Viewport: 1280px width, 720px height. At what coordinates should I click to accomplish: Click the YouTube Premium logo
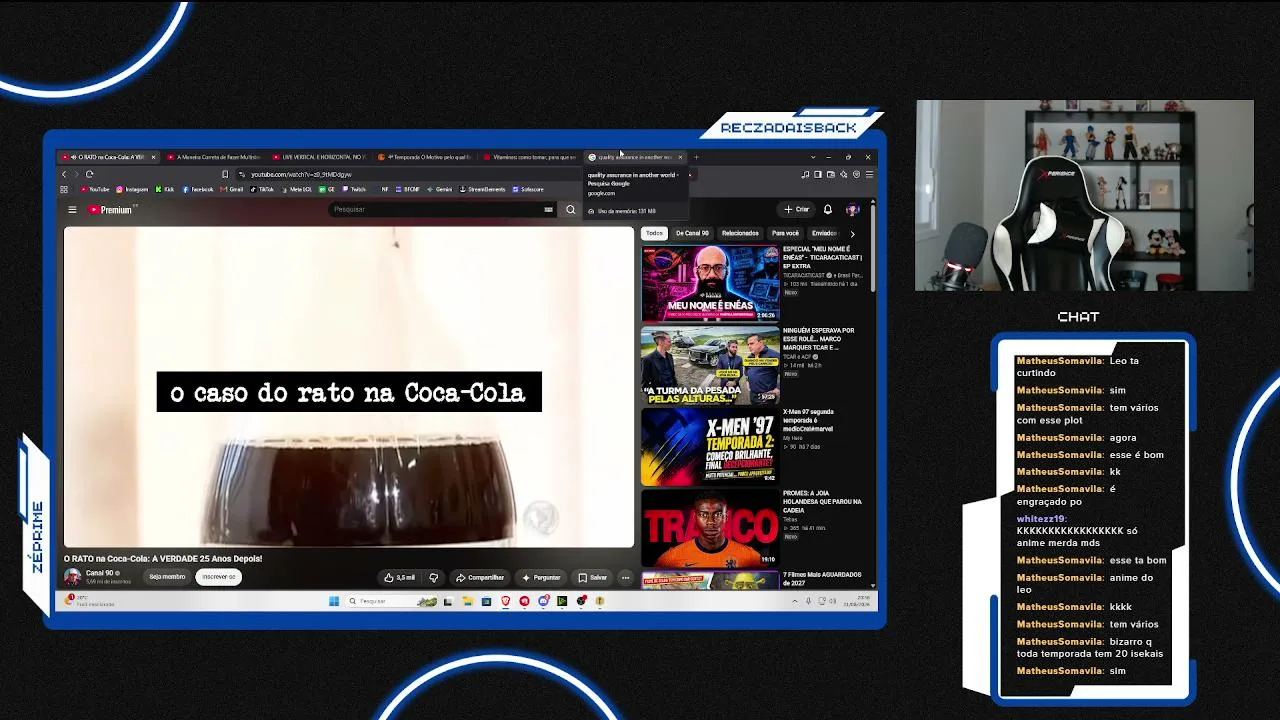pyautogui.click(x=110, y=210)
